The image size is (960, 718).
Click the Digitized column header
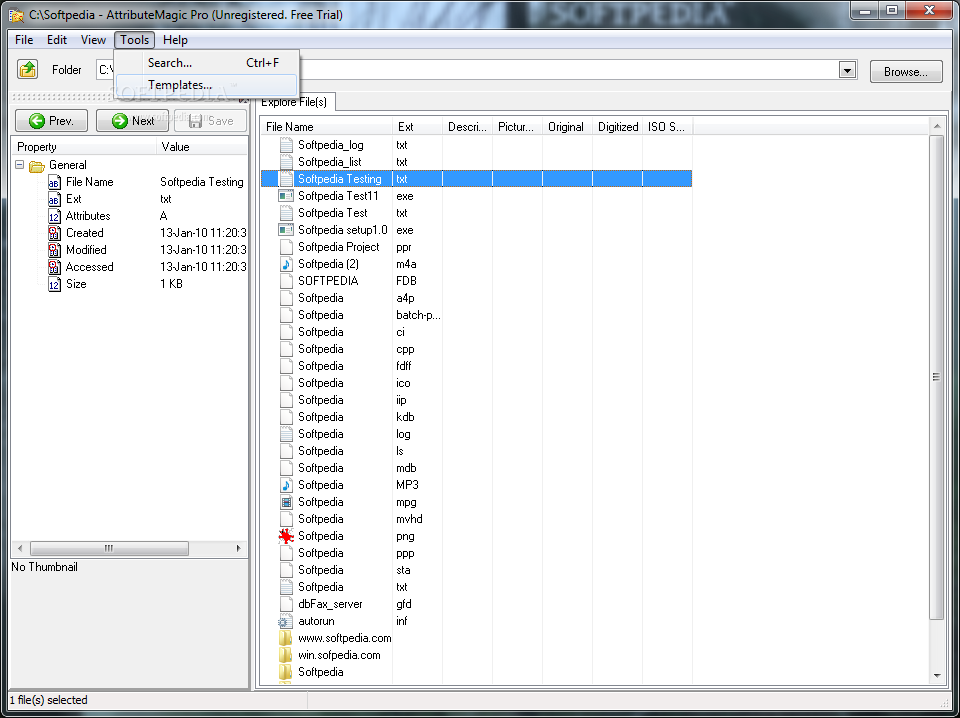point(618,127)
